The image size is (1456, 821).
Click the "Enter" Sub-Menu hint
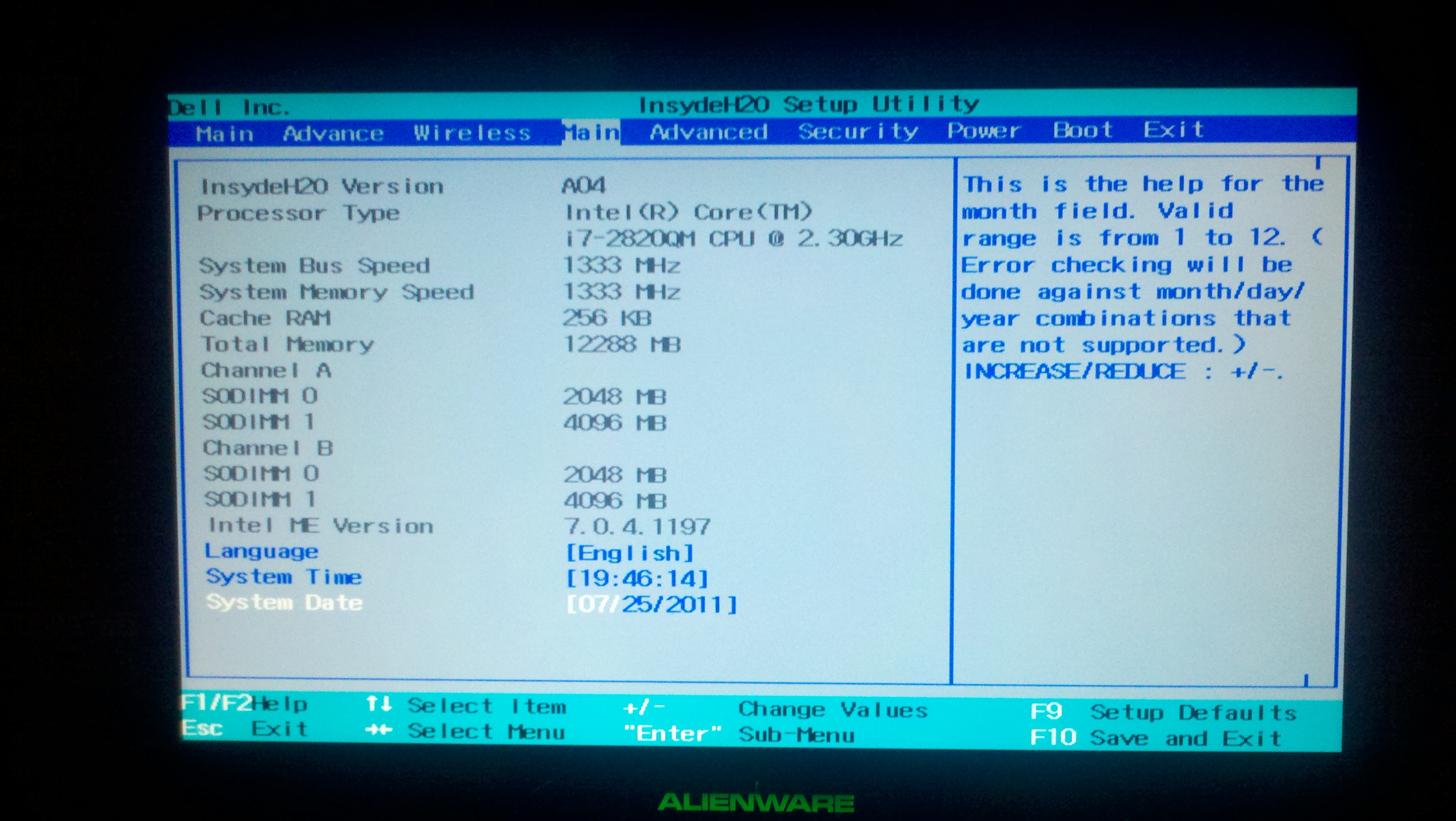[x=739, y=734]
